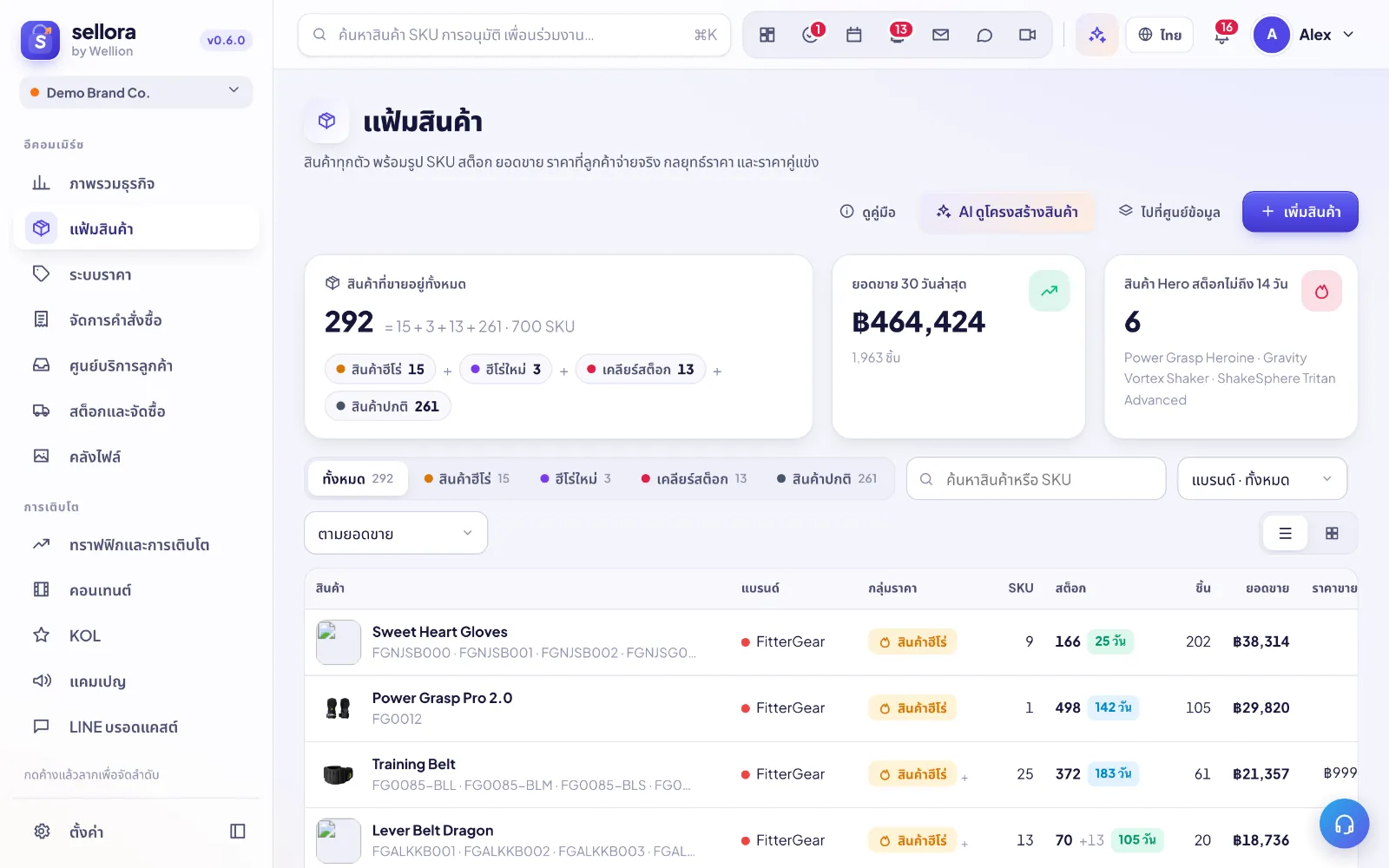Click the package icon beside แฟ้มสินค้า heading
This screenshot has height=868, width=1389.
click(326, 121)
